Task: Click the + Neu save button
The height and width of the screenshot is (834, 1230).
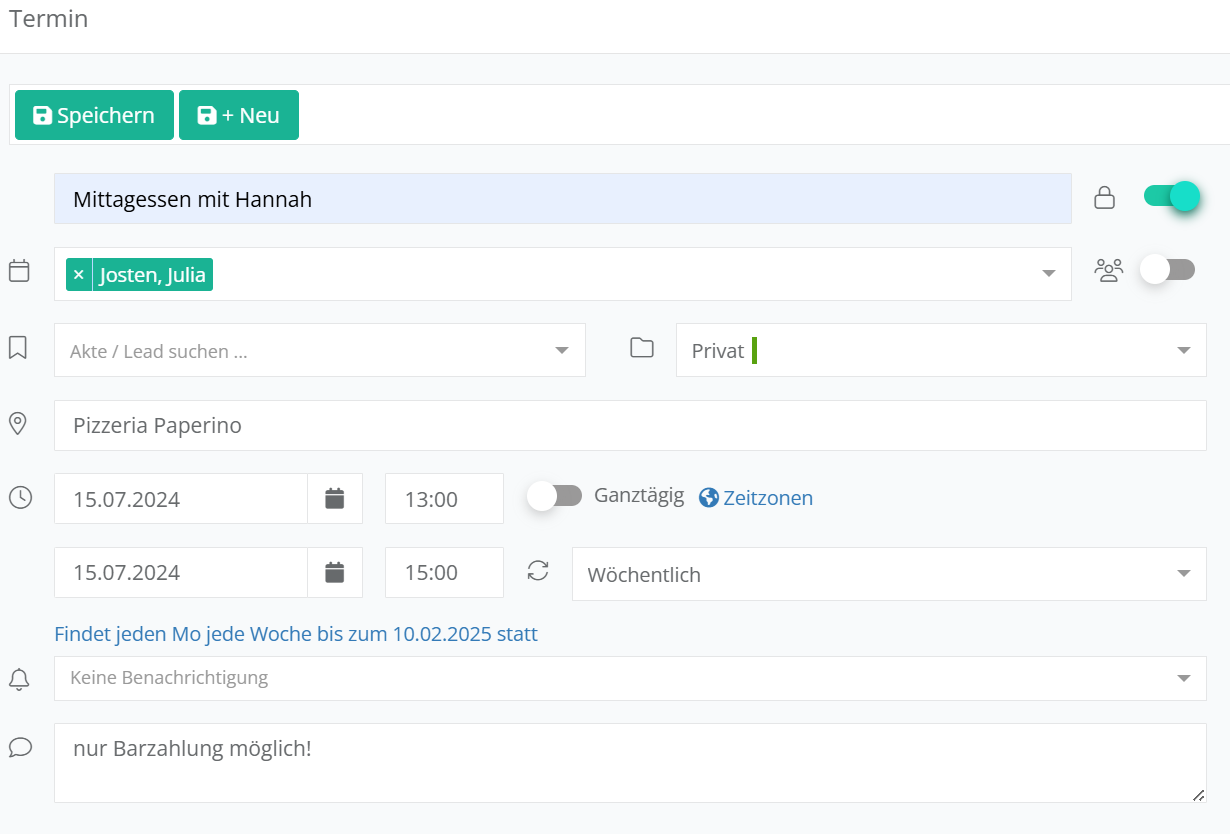Action: pos(238,115)
